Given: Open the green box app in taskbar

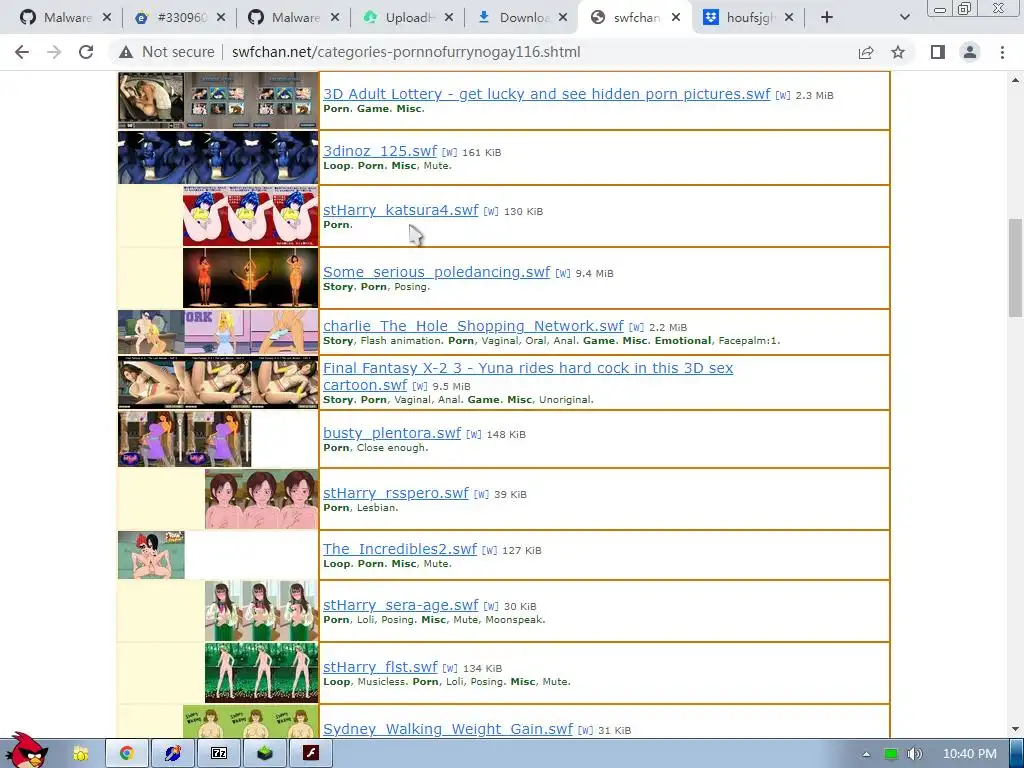Looking at the screenshot, I should coord(265,754).
